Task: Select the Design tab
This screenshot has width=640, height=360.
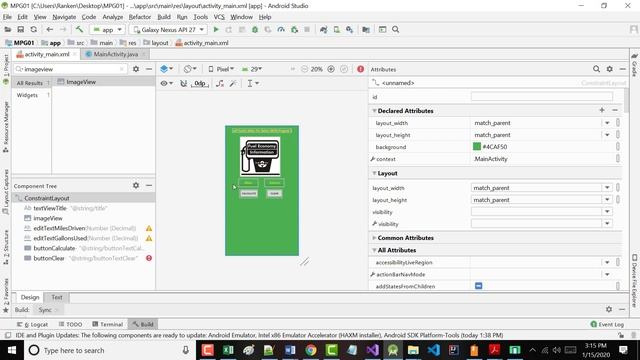Action: [x=30, y=297]
